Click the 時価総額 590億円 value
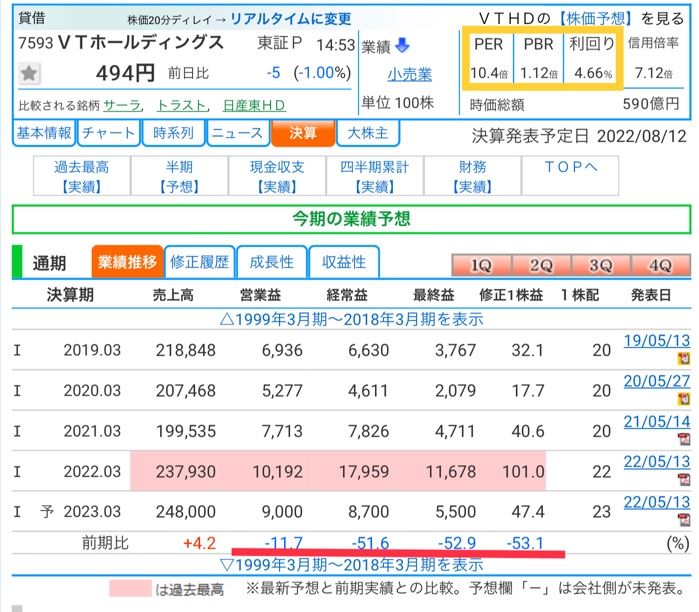The width and height of the screenshot is (699, 612). tap(651, 104)
